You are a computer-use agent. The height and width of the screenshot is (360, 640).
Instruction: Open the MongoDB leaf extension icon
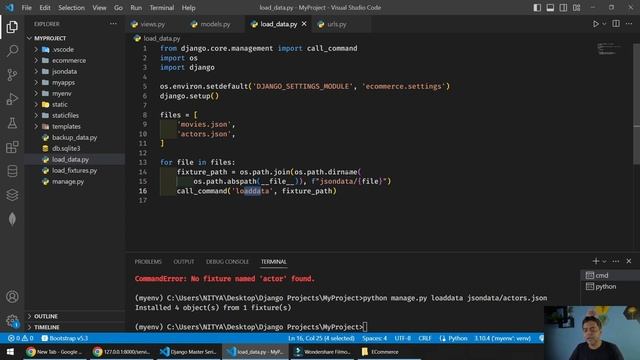(12, 219)
